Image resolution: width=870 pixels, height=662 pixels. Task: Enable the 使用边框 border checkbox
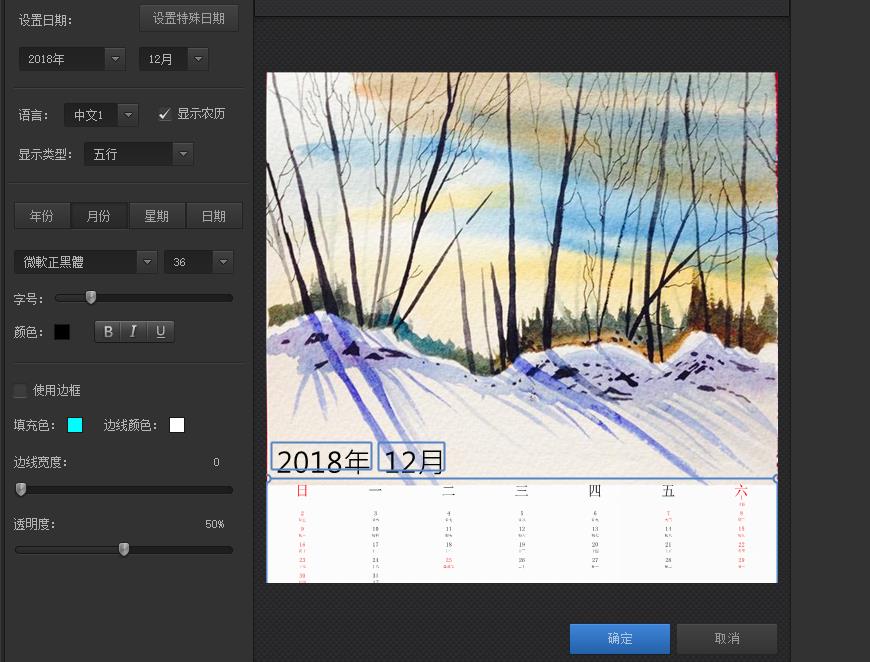(20, 391)
